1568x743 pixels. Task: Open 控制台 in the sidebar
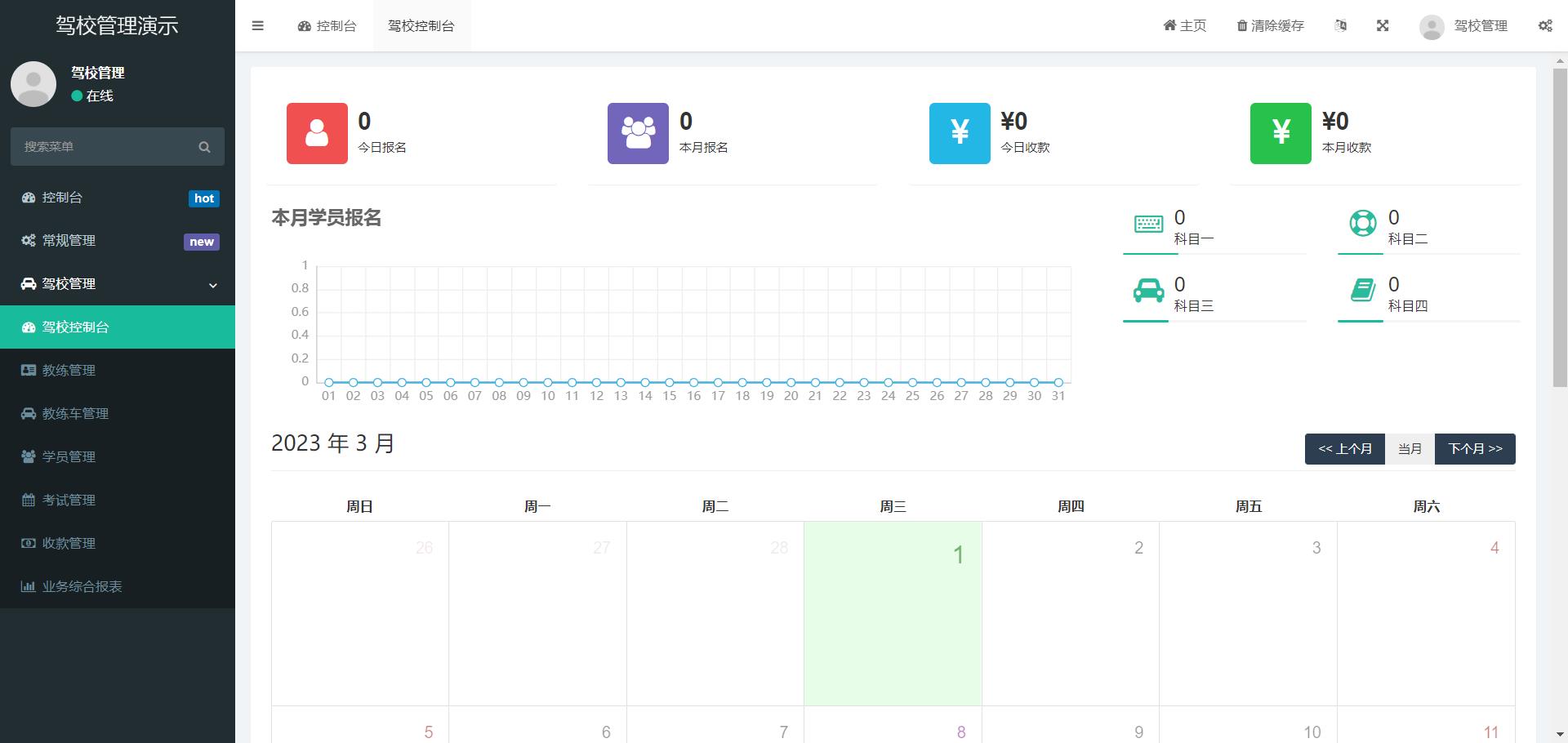point(118,198)
